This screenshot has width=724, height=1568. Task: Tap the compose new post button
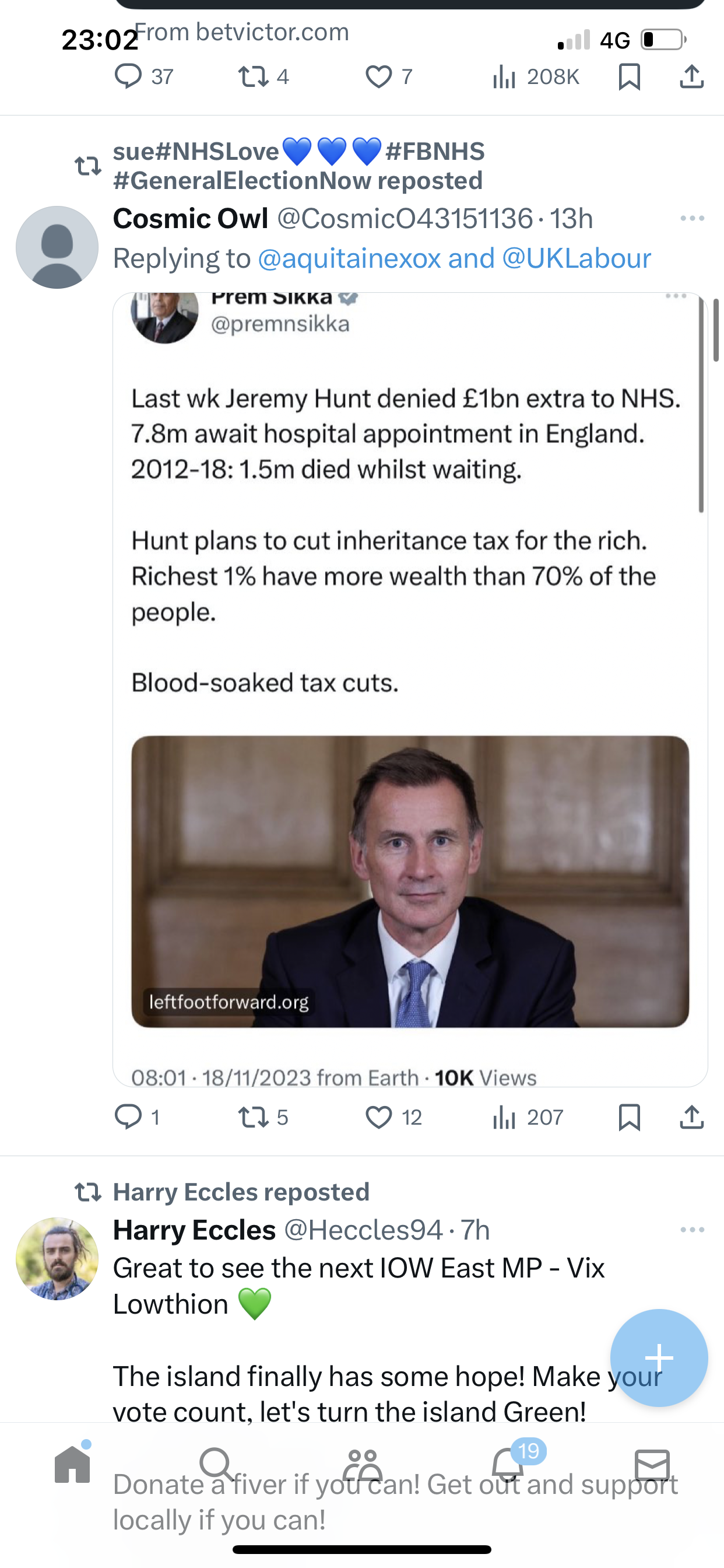coord(659,1357)
